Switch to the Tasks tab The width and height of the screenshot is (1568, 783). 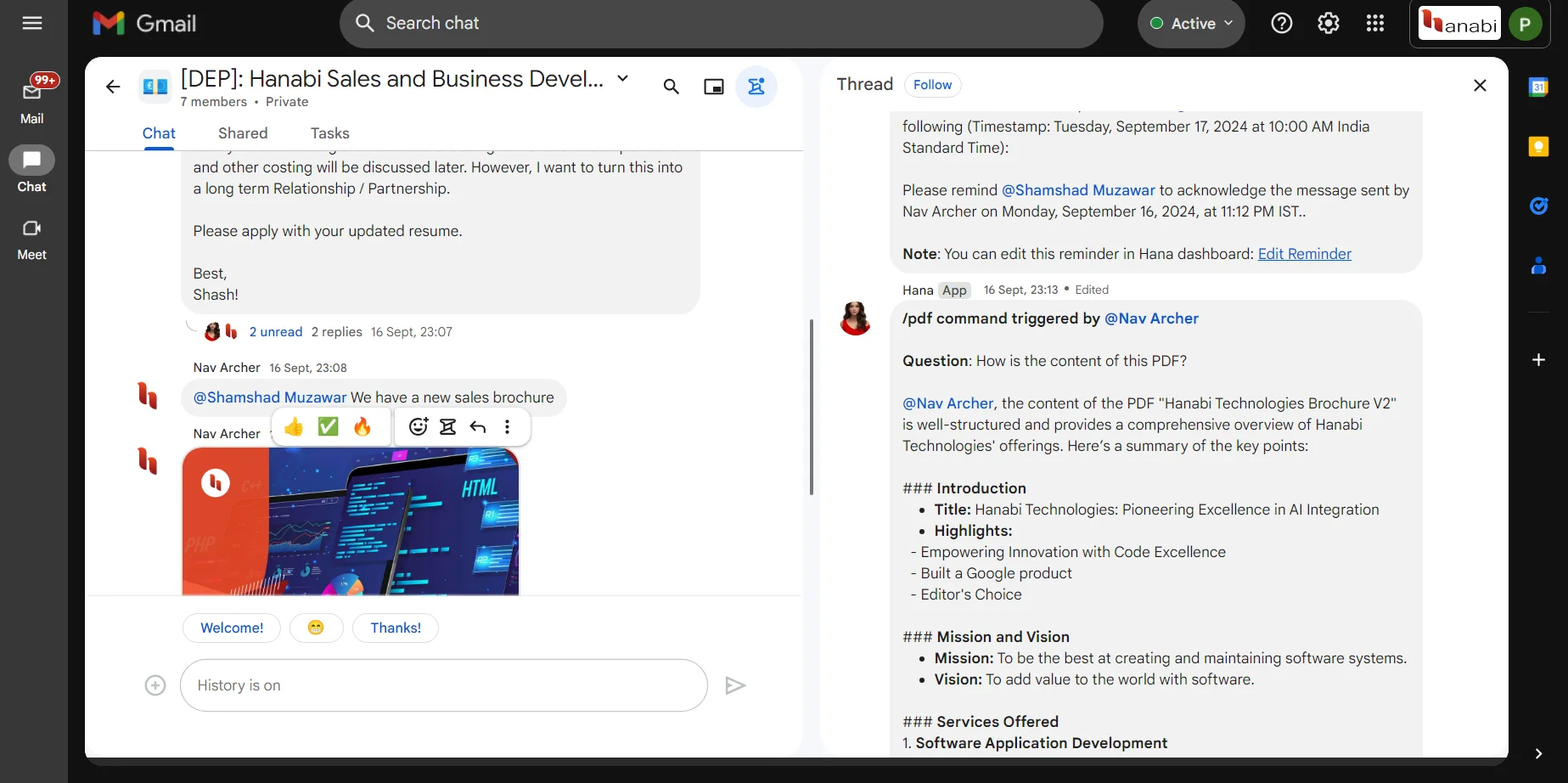pos(329,133)
